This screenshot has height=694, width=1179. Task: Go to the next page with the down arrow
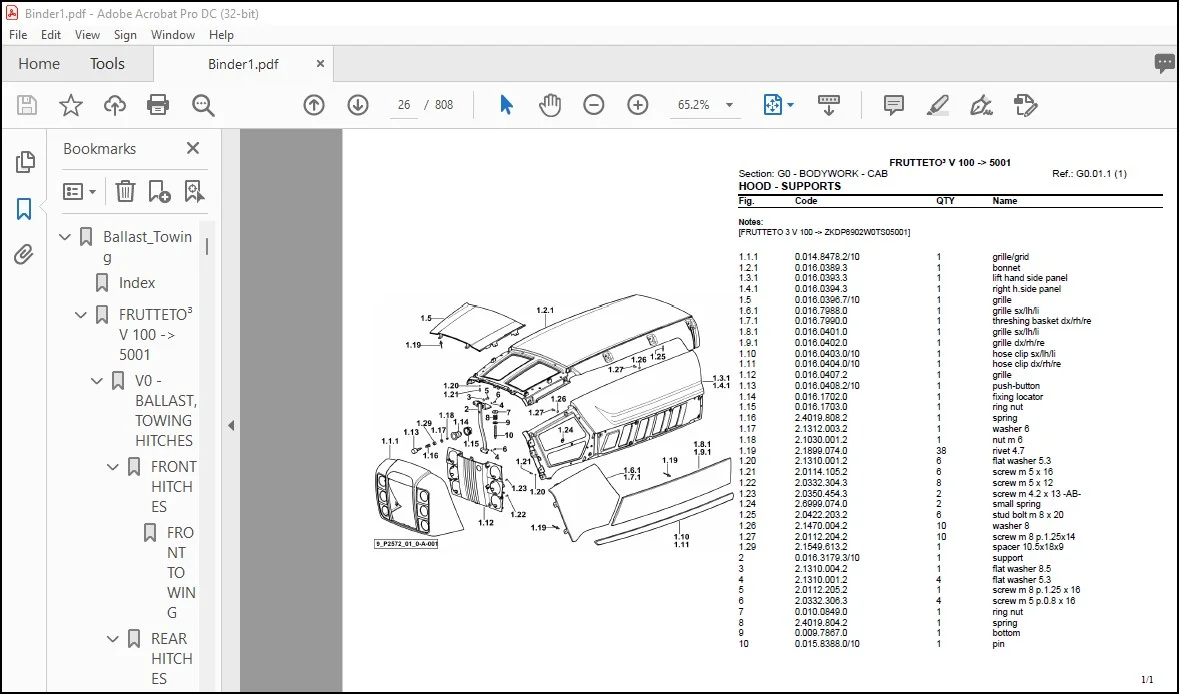click(358, 105)
